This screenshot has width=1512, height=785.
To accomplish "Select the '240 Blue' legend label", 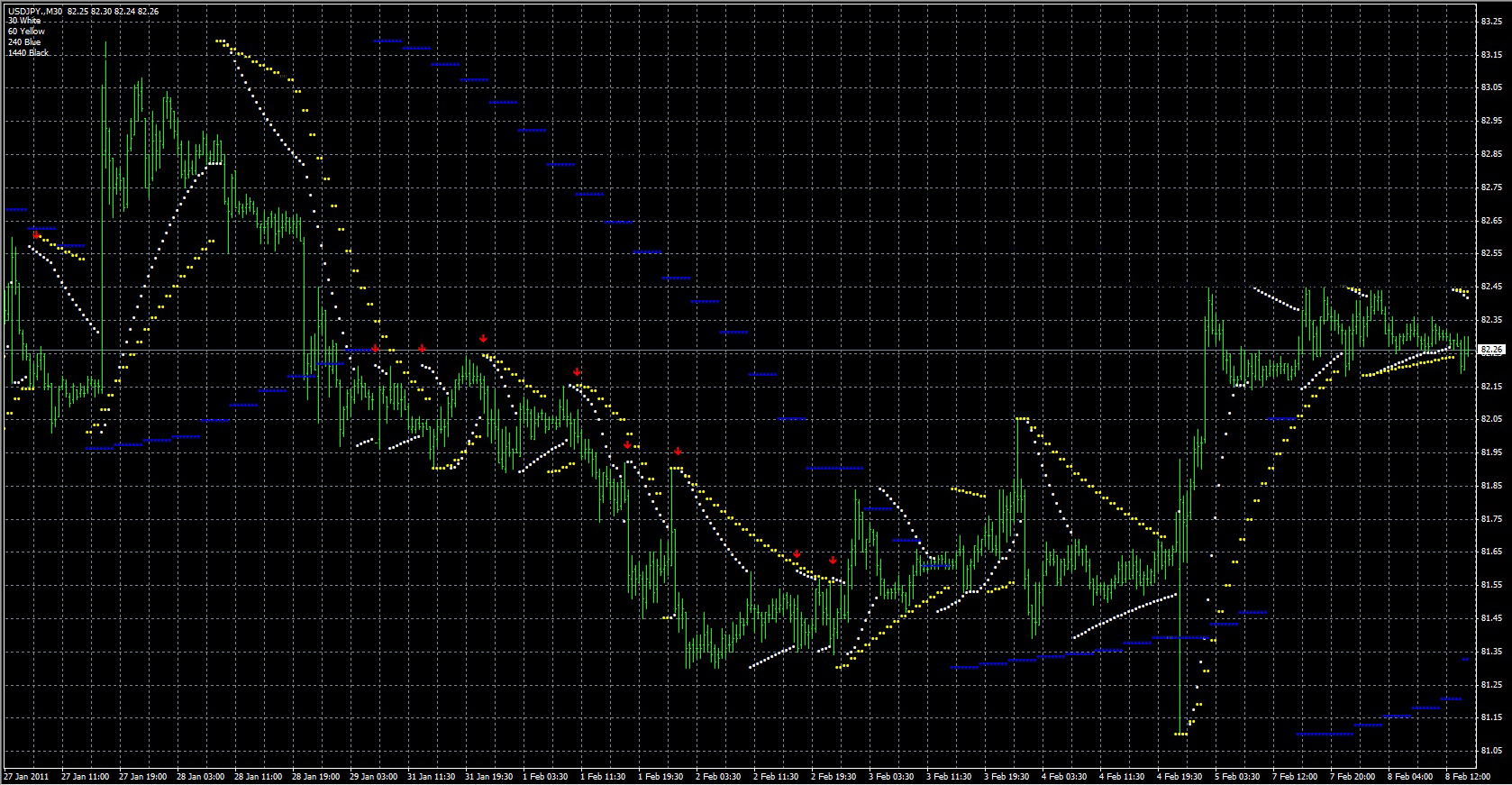I will point(24,42).
